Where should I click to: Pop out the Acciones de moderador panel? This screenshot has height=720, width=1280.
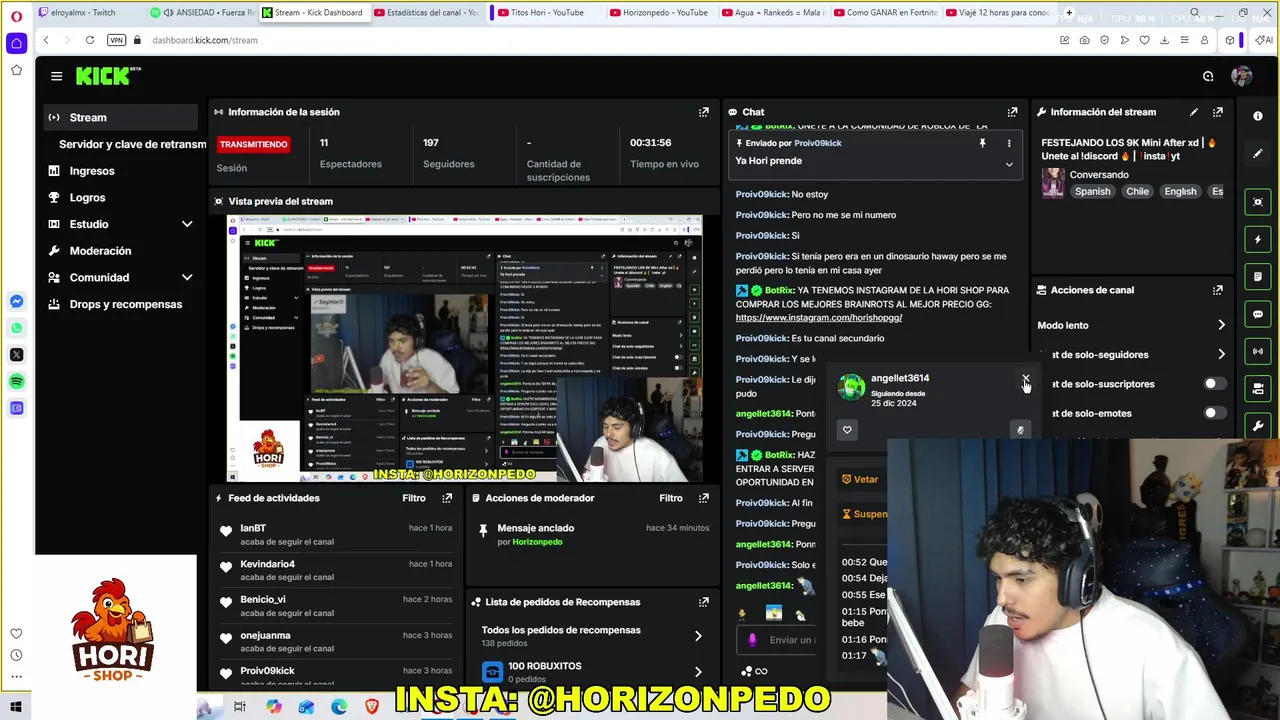click(x=703, y=498)
